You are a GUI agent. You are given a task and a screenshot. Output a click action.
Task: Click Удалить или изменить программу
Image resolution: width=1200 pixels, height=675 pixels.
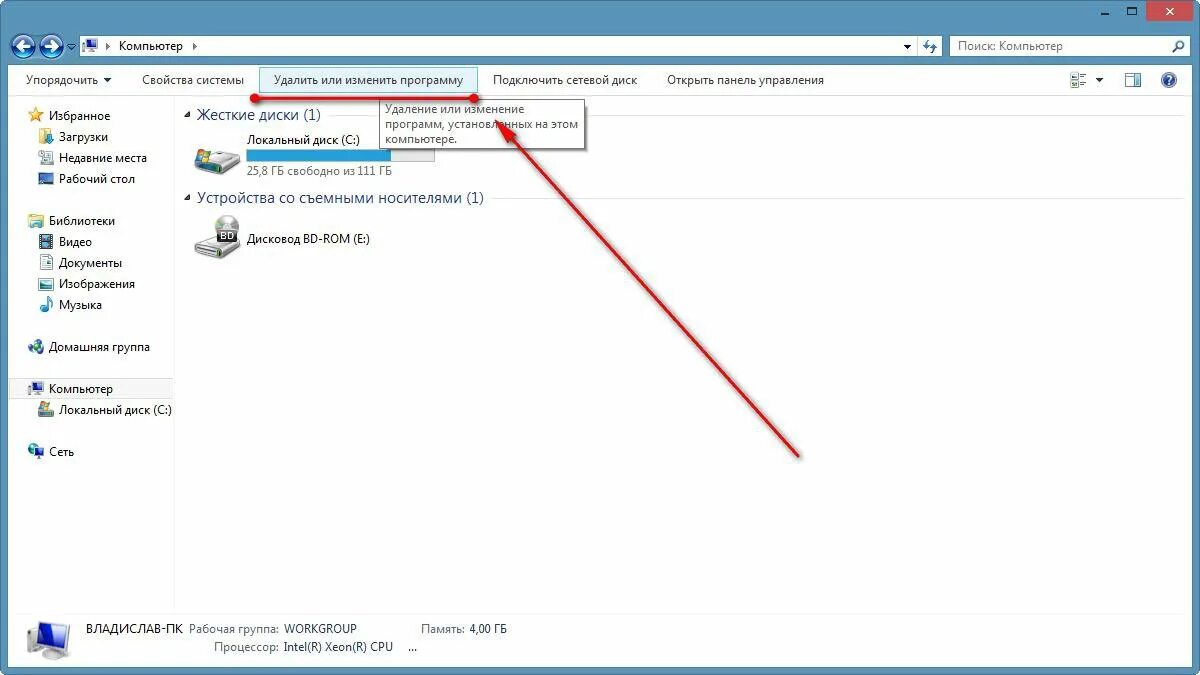tap(368, 80)
